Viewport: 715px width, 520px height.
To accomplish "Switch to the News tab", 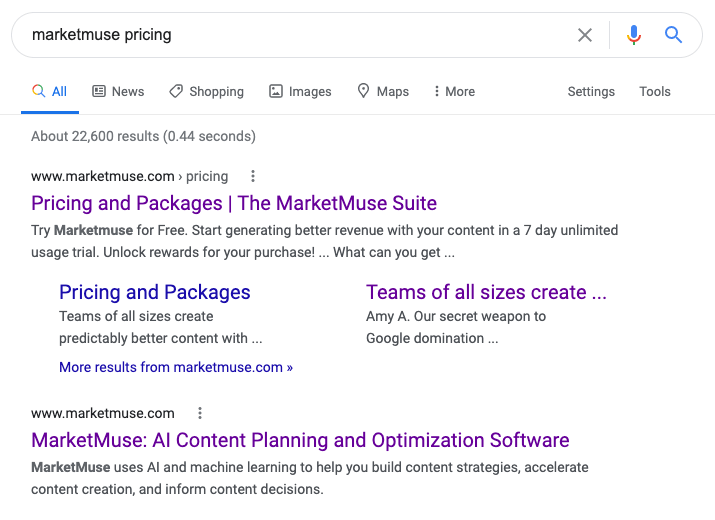I will coord(118,92).
